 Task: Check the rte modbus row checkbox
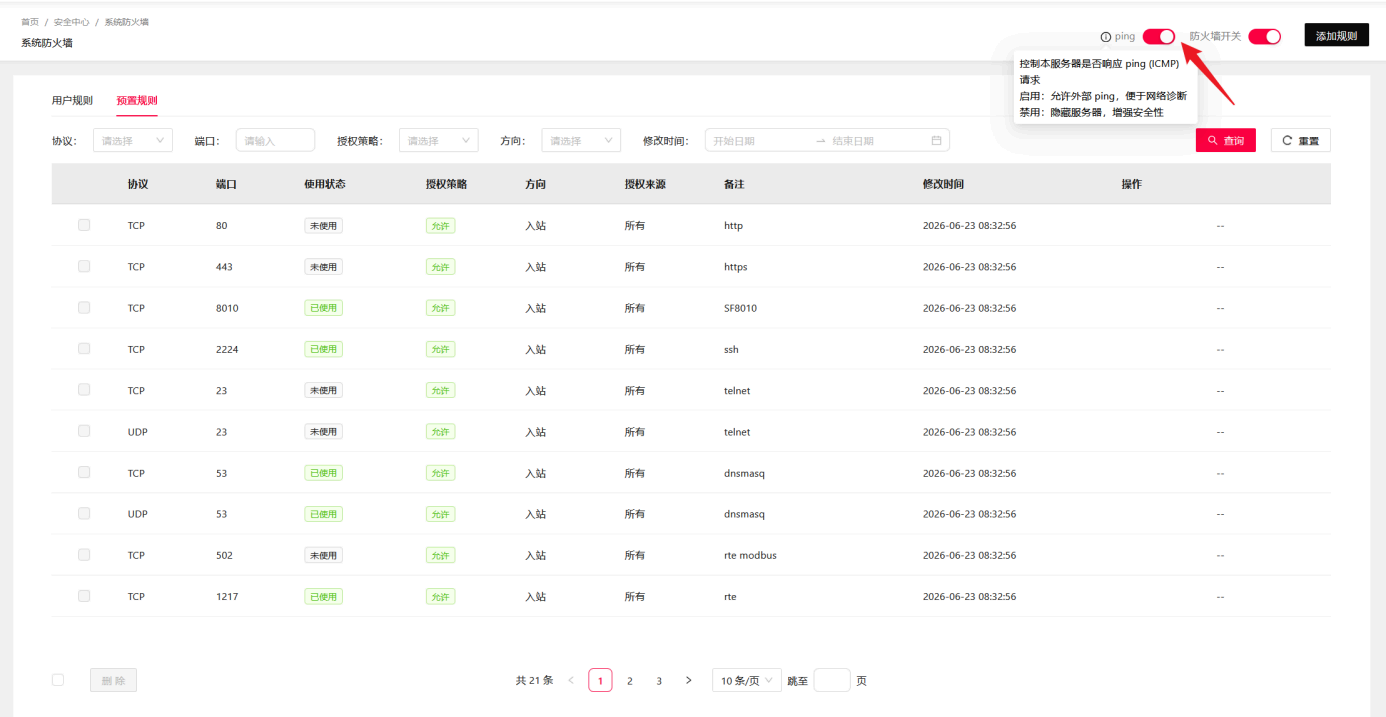click(84, 554)
